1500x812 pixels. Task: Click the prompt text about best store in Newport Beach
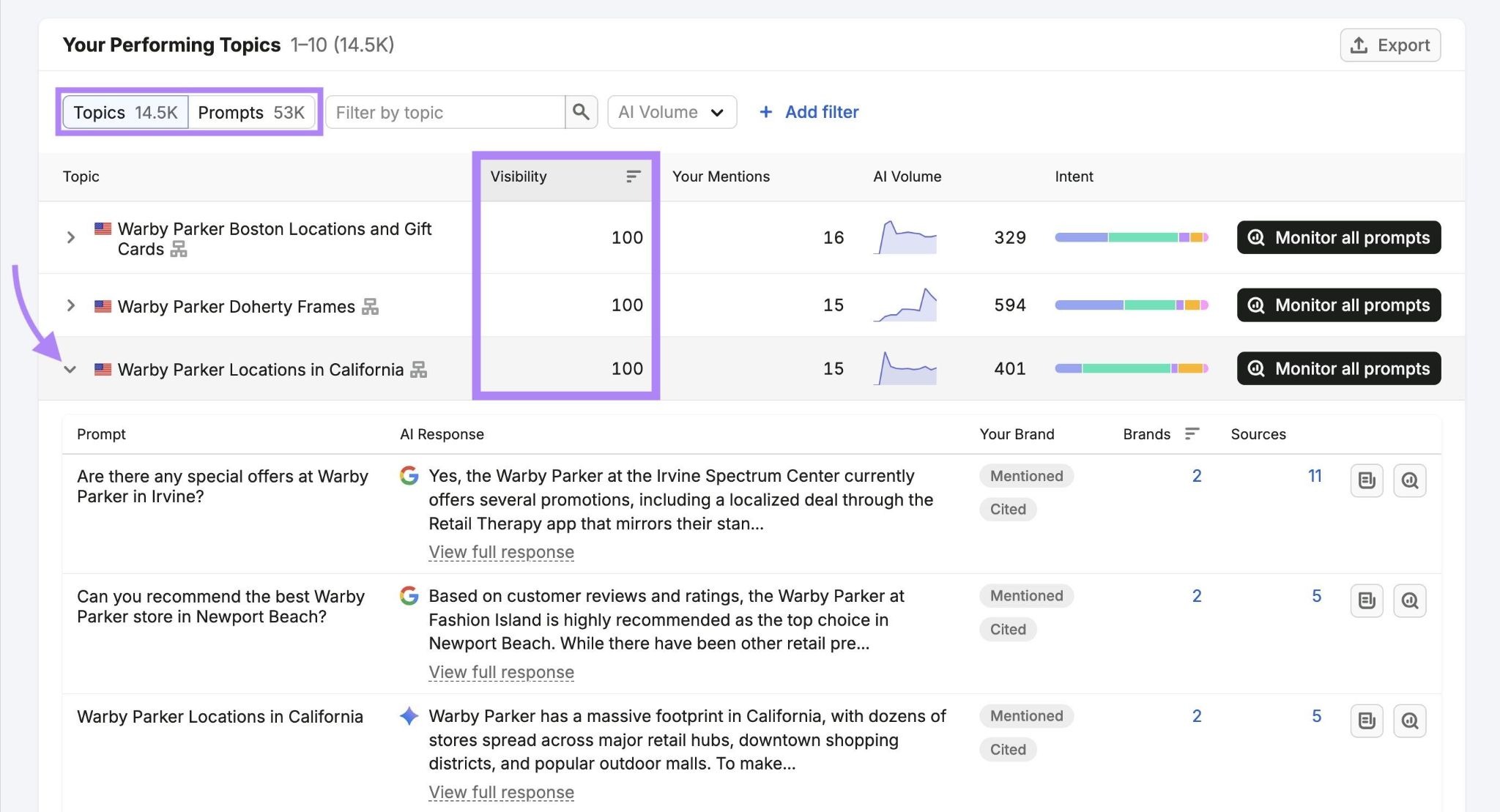220,606
